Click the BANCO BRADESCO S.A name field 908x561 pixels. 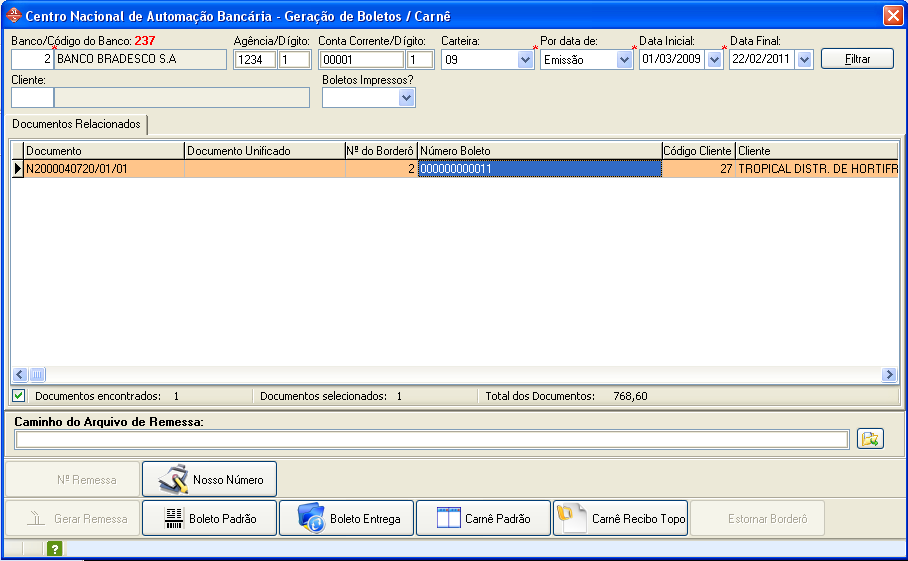(x=140, y=59)
